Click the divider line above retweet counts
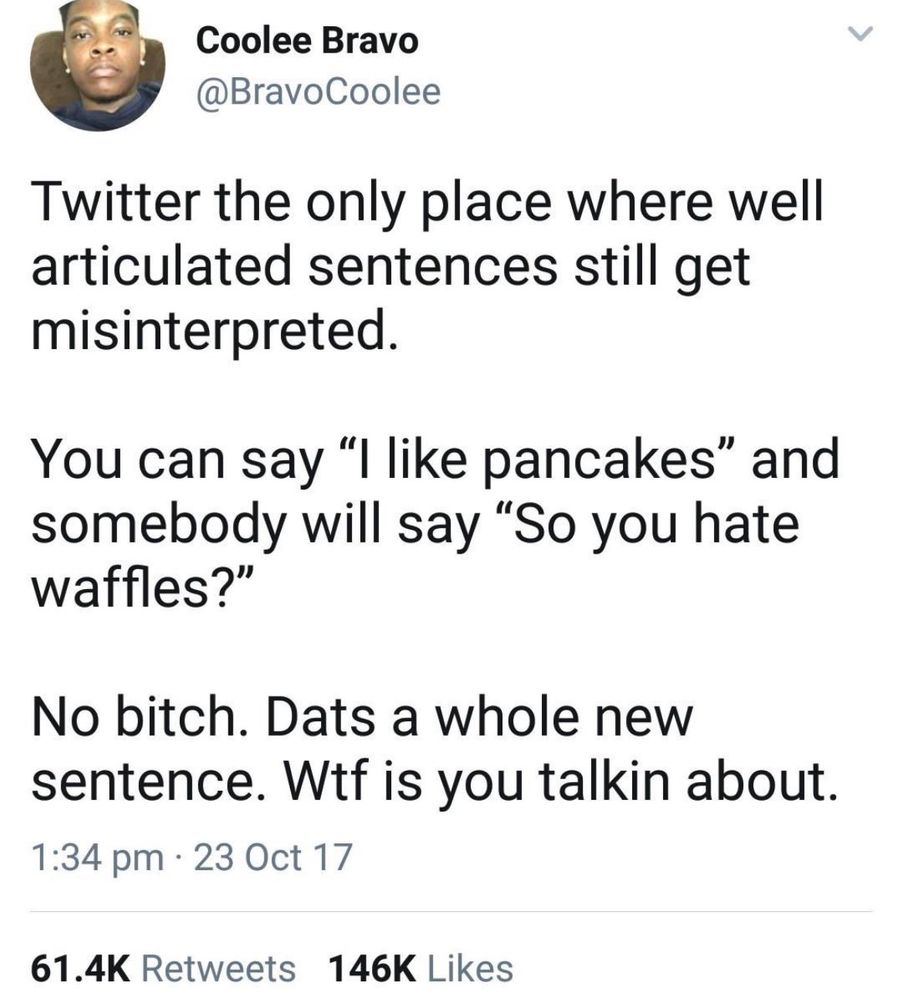Image resolution: width=903 pixels, height=1000 pixels. click(451, 907)
